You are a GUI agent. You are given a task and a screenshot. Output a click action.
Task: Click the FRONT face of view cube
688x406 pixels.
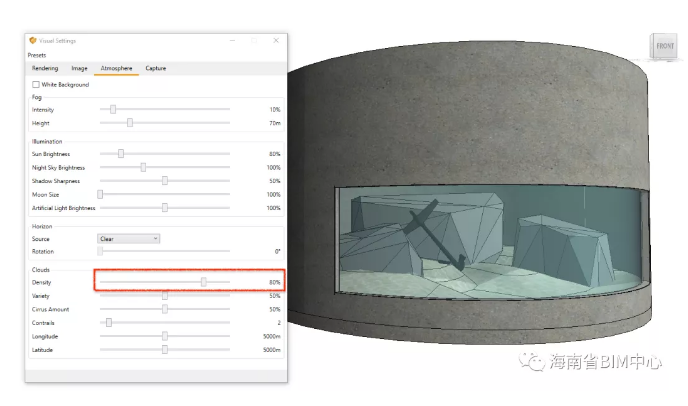664,46
